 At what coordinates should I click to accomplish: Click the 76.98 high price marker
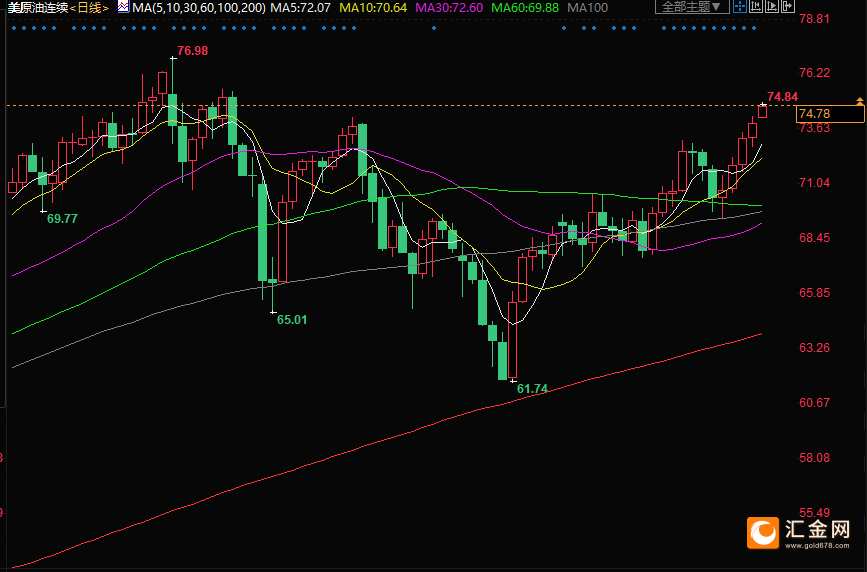pos(192,51)
